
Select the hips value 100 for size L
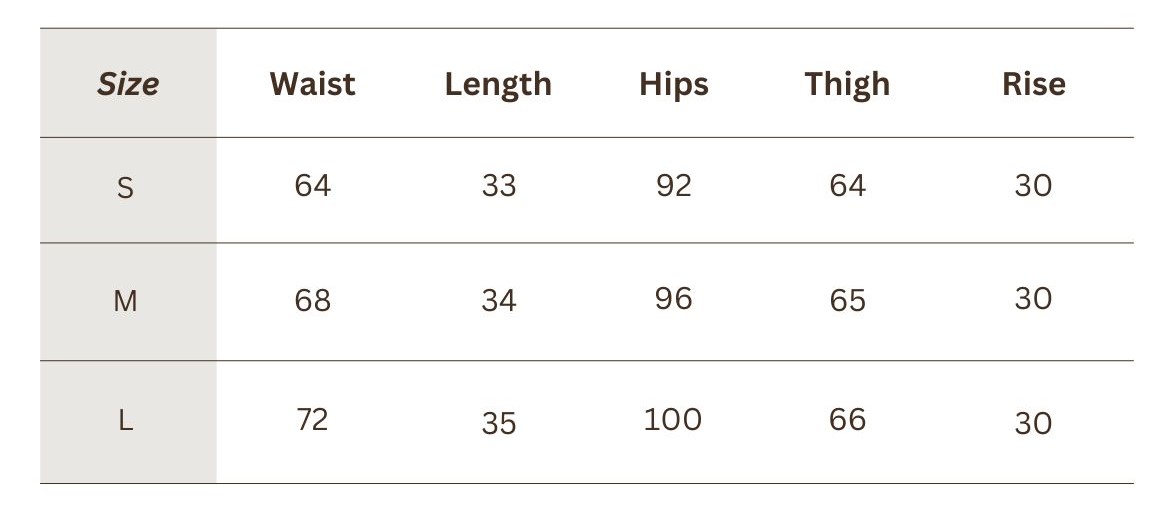673,419
